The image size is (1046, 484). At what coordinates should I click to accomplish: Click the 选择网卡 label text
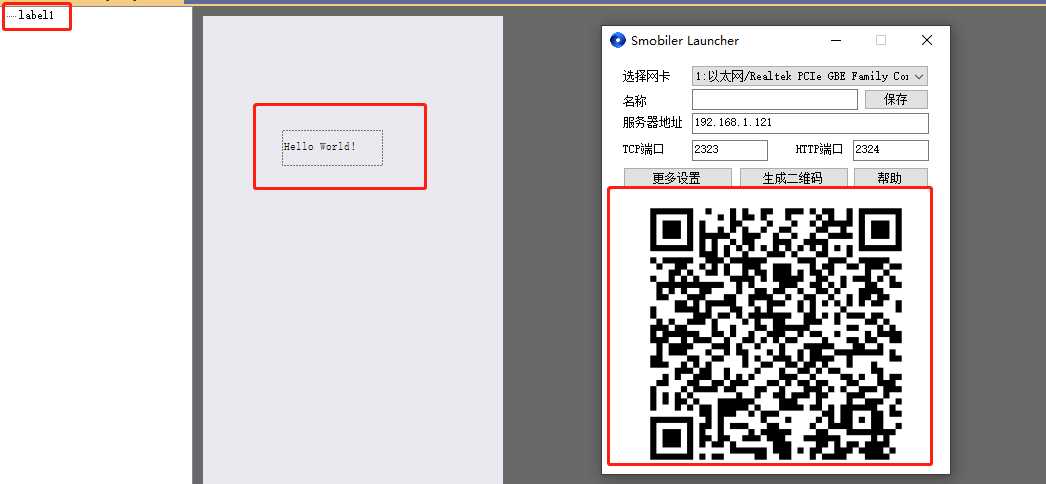point(646,76)
